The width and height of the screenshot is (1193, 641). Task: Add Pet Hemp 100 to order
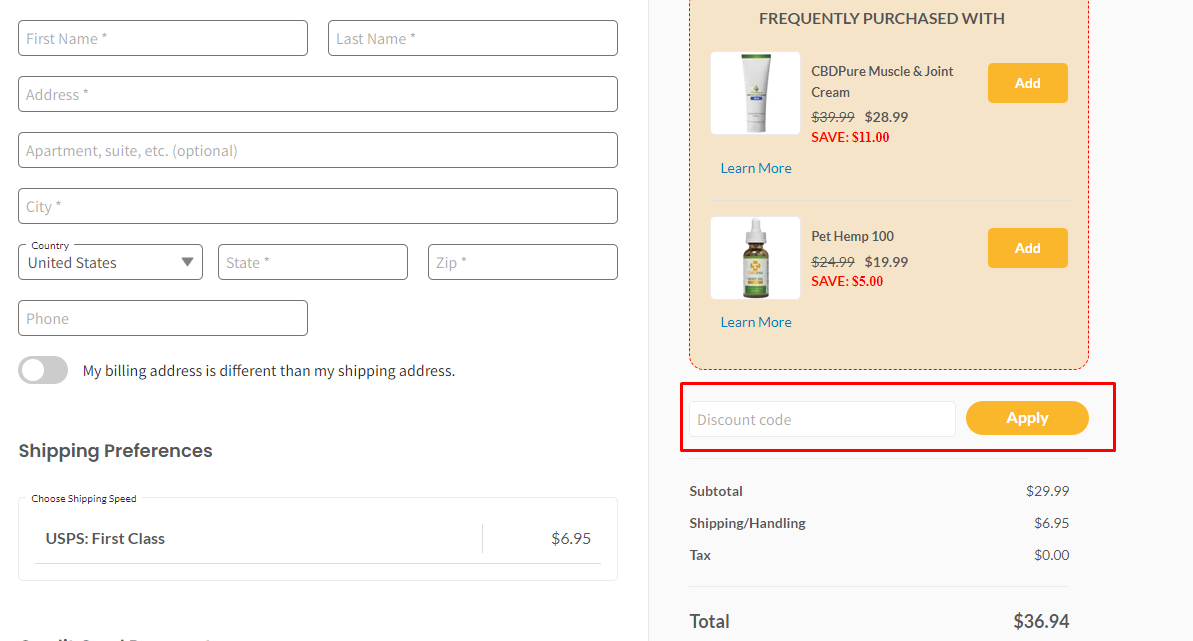[1027, 248]
